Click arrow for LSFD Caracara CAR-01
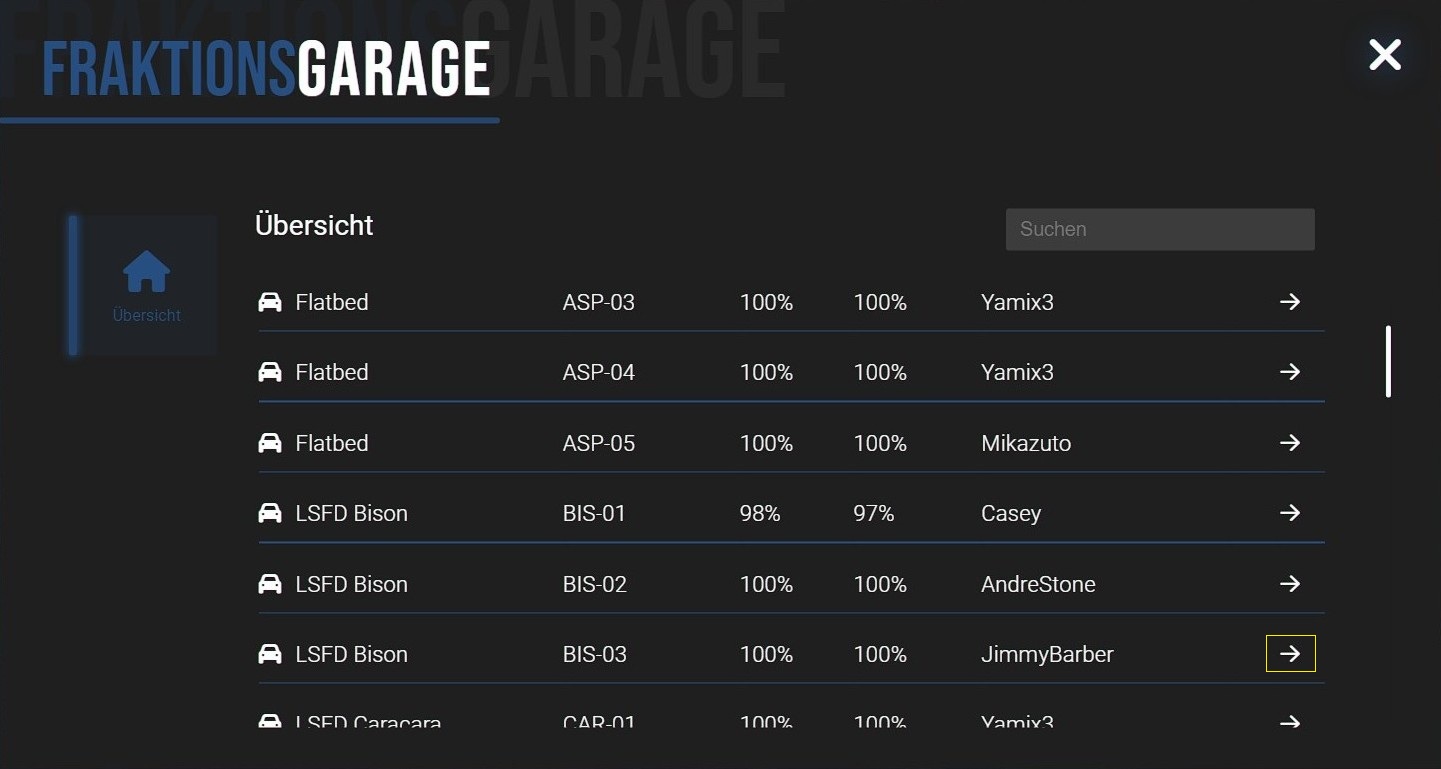1441x769 pixels. pos(1290,721)
